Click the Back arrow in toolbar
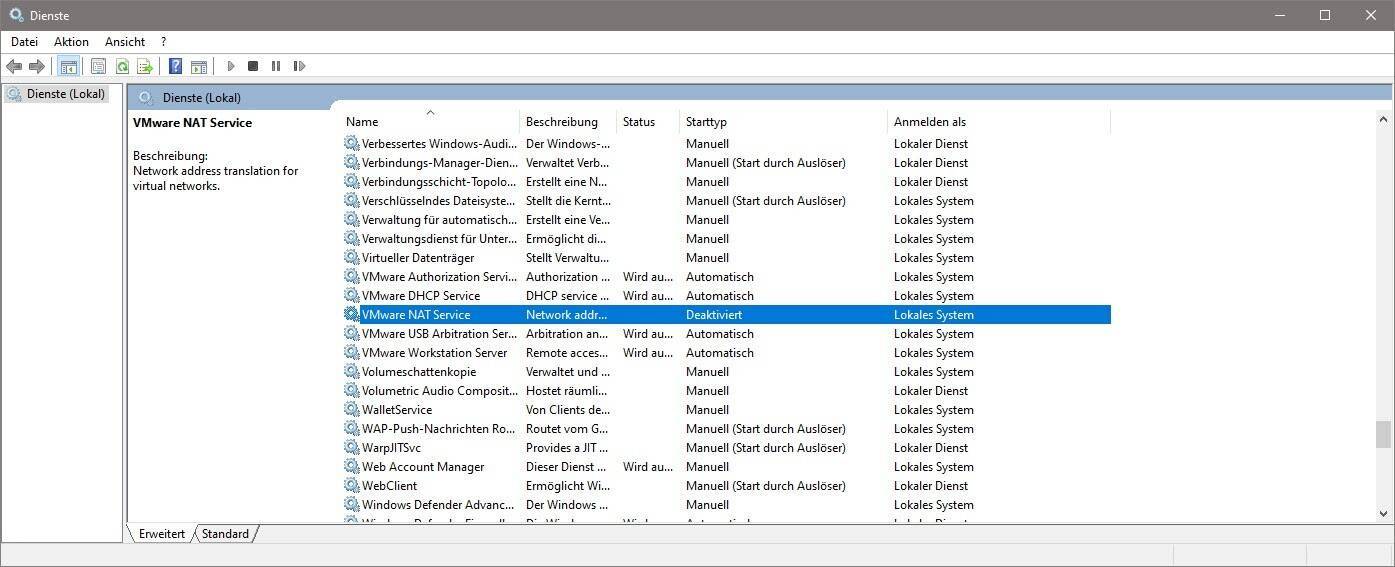This screenshot has height=567, width=1395. 14,66
